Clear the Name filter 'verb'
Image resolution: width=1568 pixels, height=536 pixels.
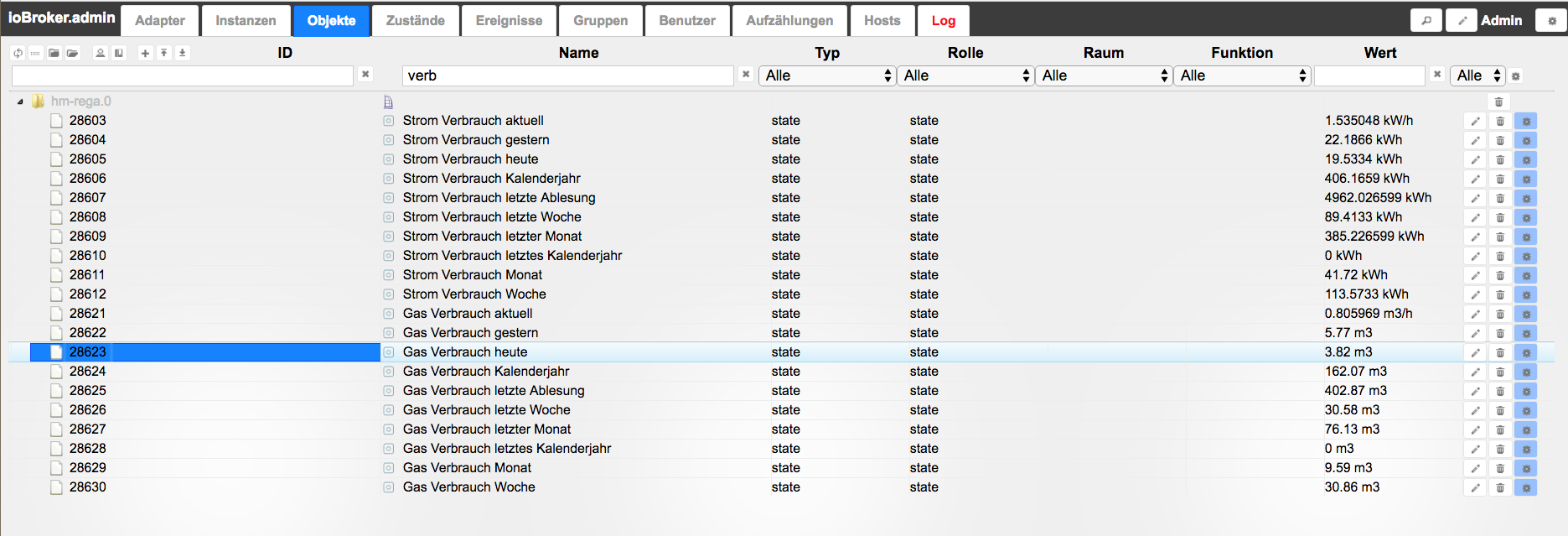[x=746, y=75]
